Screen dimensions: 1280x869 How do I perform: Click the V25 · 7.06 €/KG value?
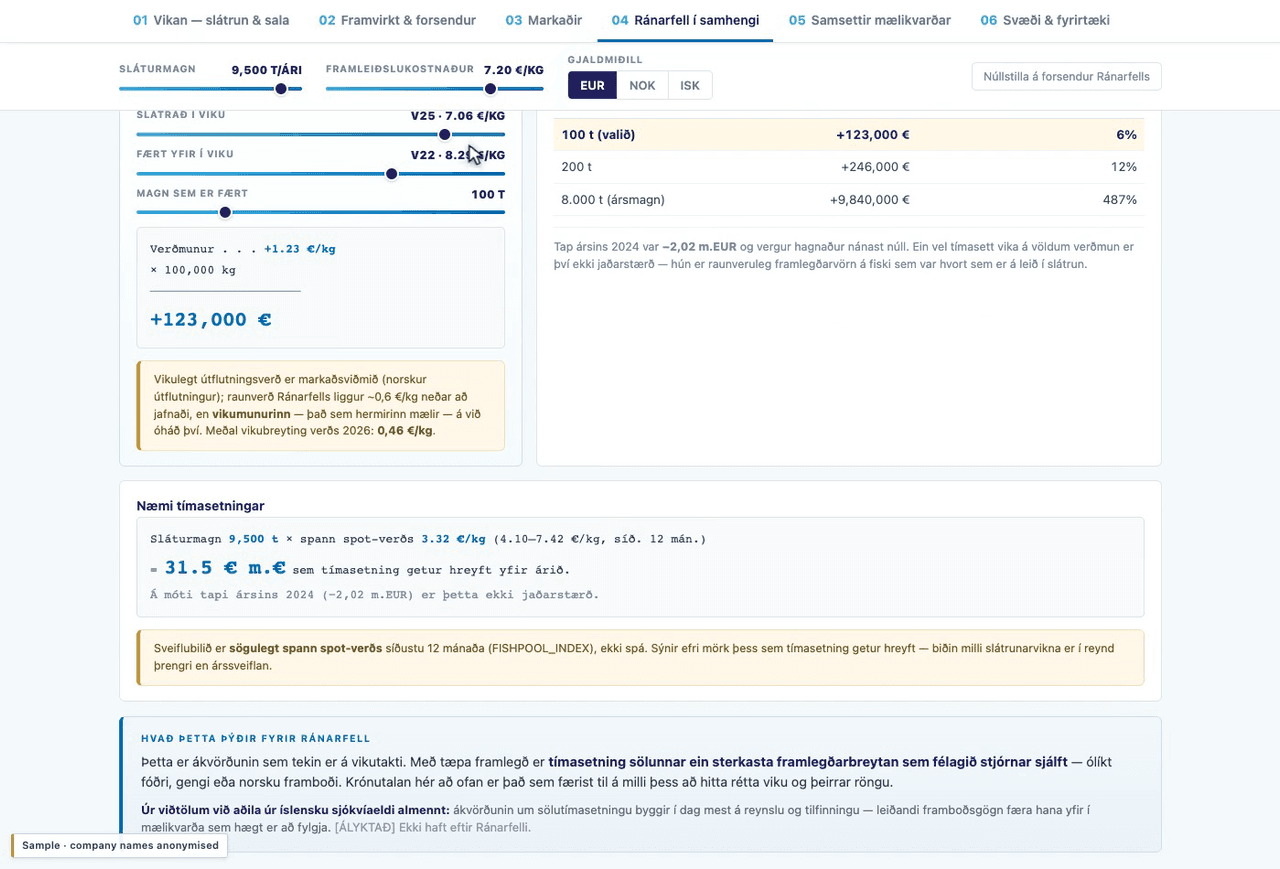click(458, 116)
